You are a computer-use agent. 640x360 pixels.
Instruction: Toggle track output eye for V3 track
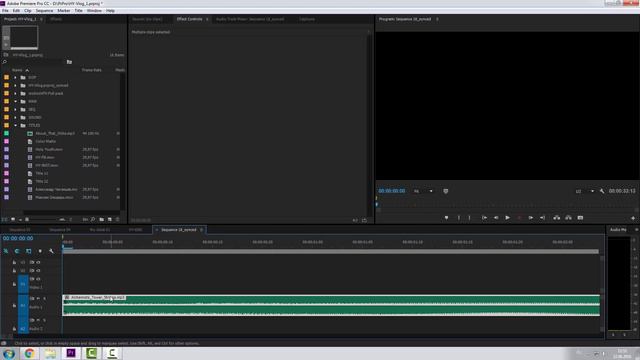tap(38, 262)
